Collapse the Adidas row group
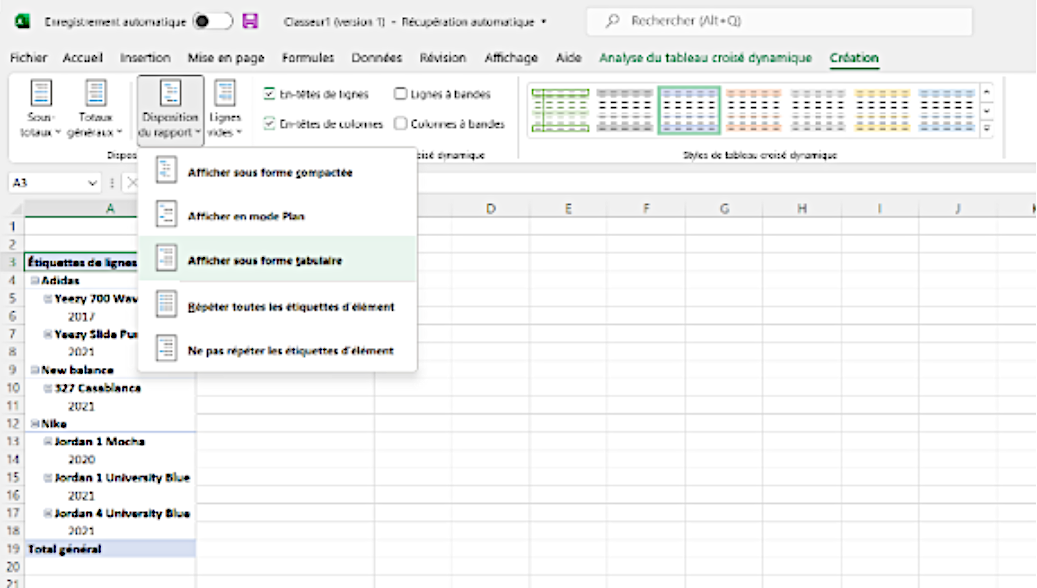1037x588 pixels. click(x=35, y=282)
